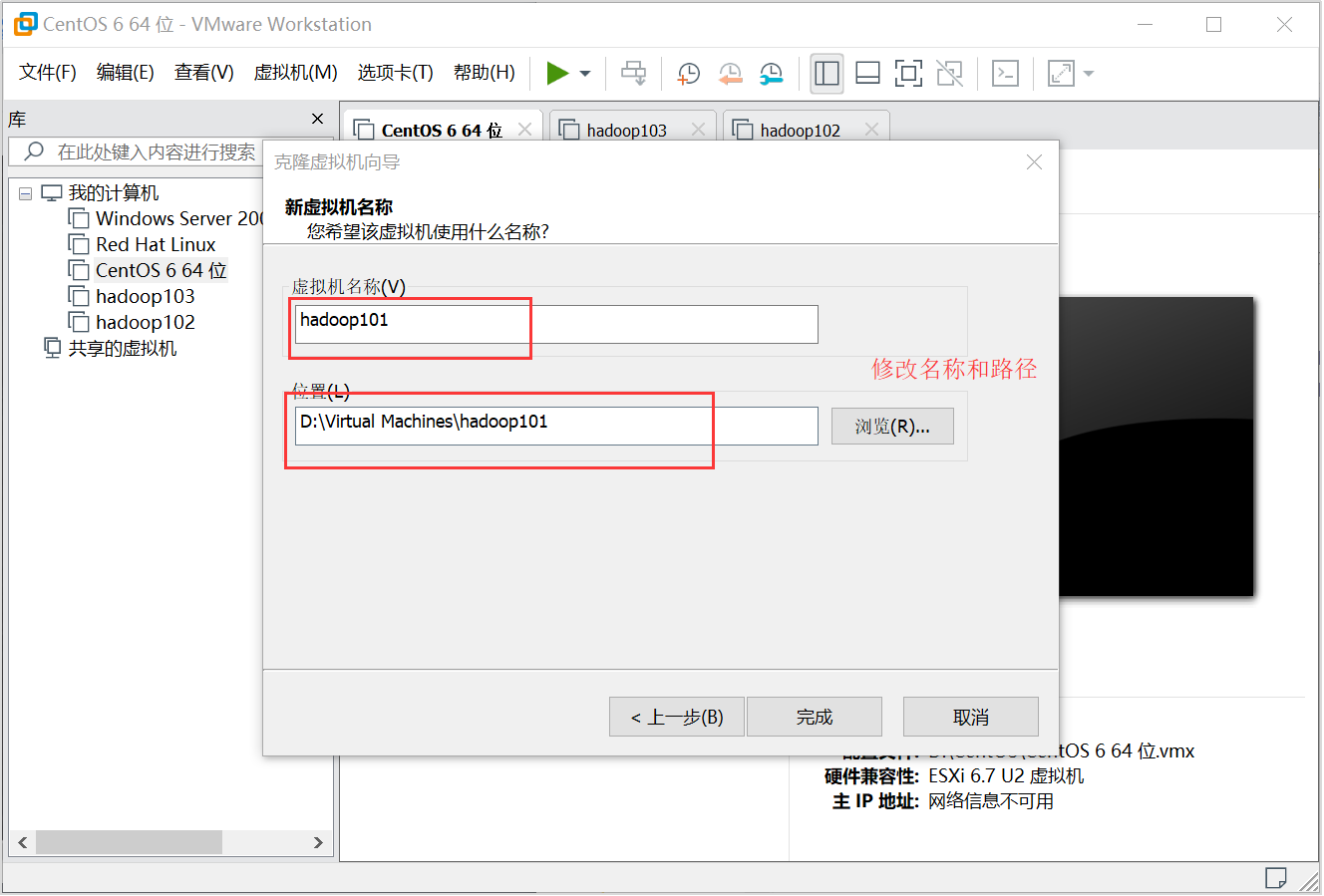The width and height of the screenshot is (1324, 896).
Task: Open the 选项卡(T) menu
Action: coord(396,73)
